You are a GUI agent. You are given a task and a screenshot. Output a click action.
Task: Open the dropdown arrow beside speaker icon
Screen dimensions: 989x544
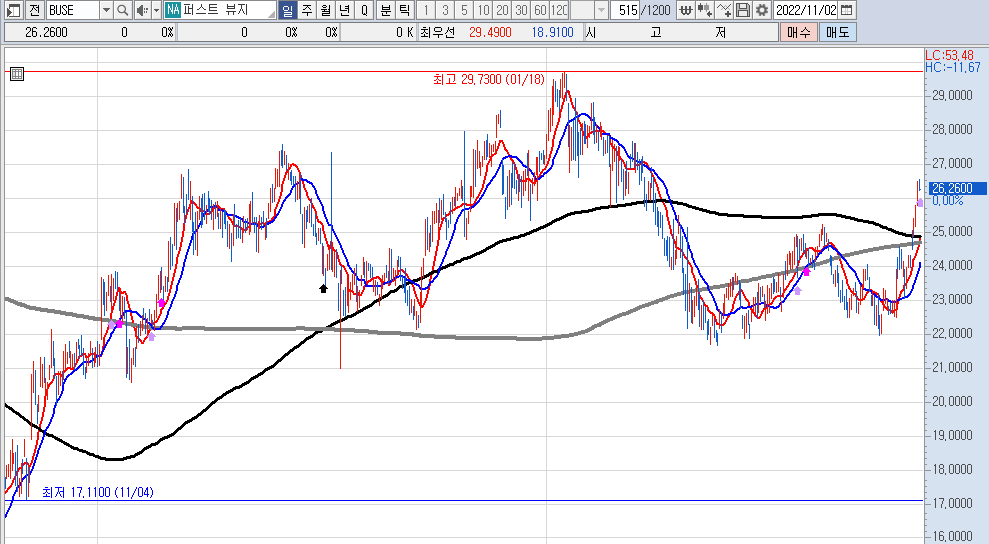[x=156, y=10]
